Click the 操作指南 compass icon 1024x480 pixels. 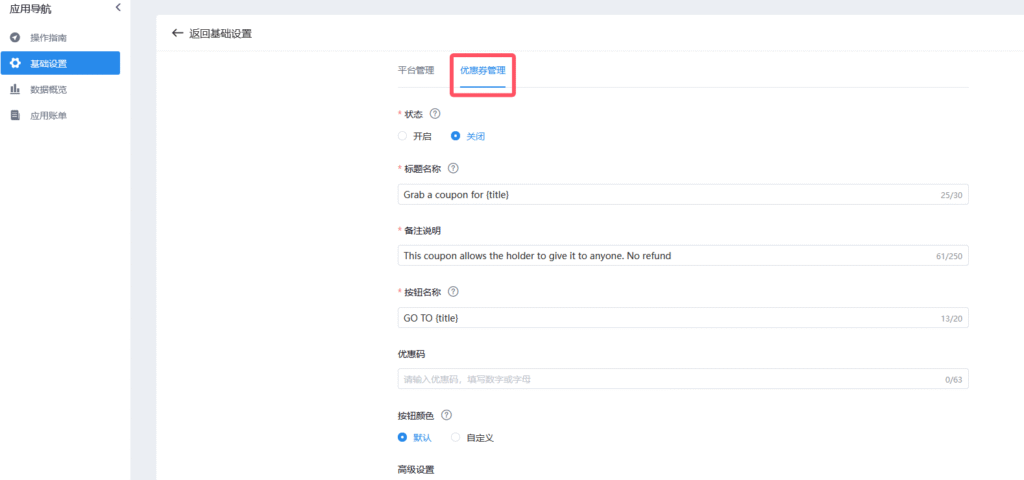coord(15,38)
